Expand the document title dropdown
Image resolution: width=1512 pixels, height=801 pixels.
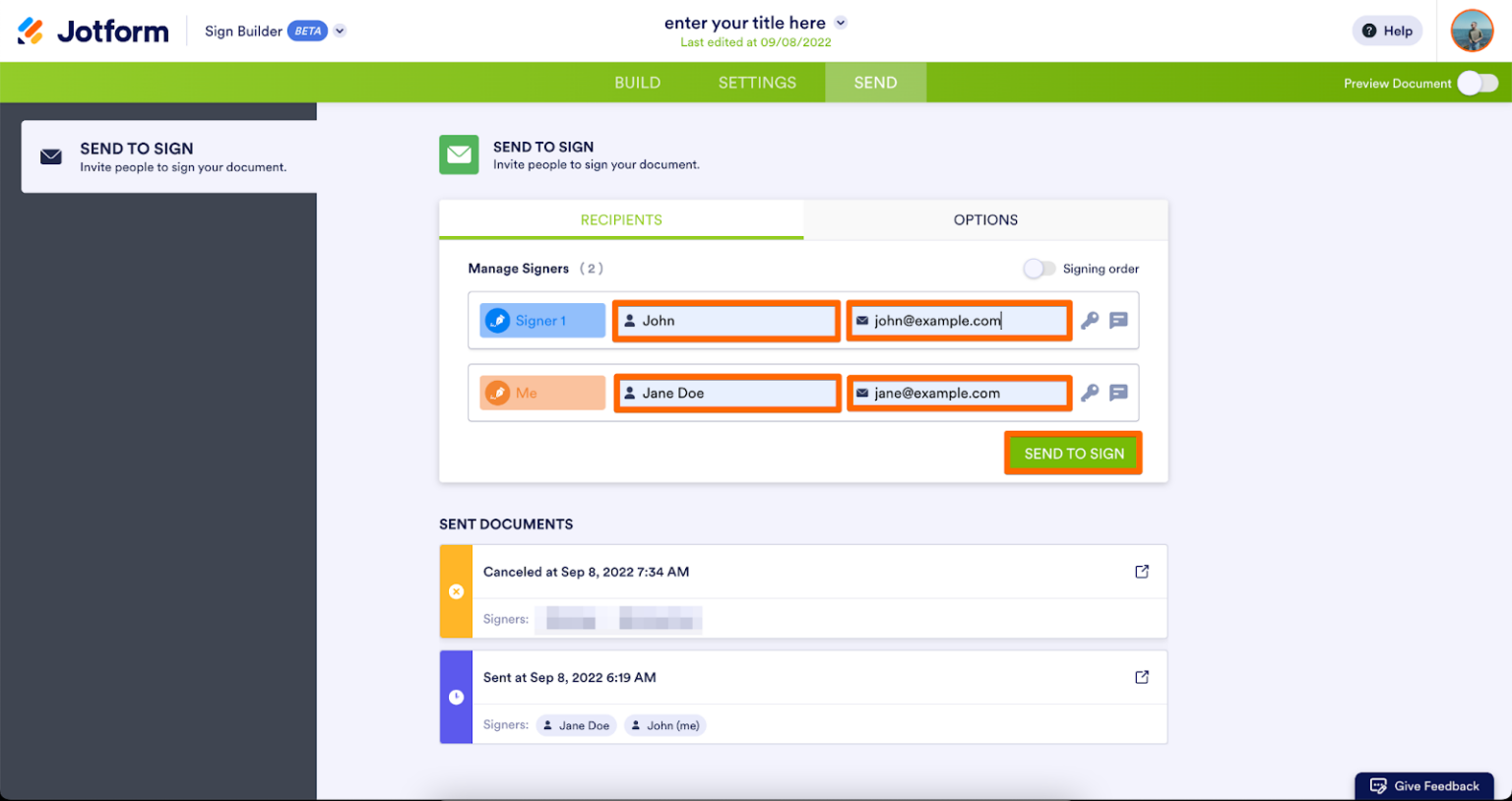tap(840, 22)
